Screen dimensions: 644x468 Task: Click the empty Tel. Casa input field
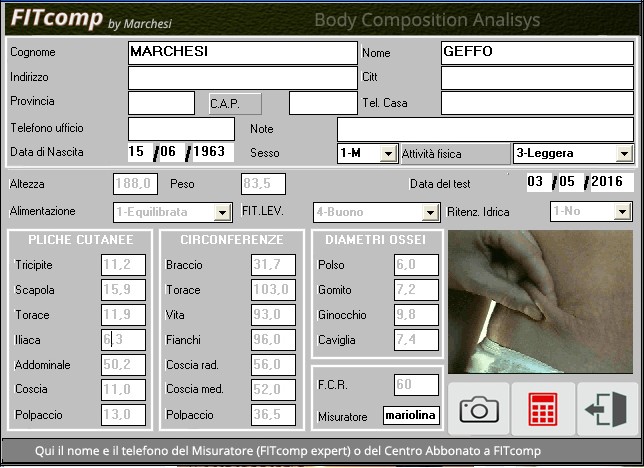coord(537,103)
